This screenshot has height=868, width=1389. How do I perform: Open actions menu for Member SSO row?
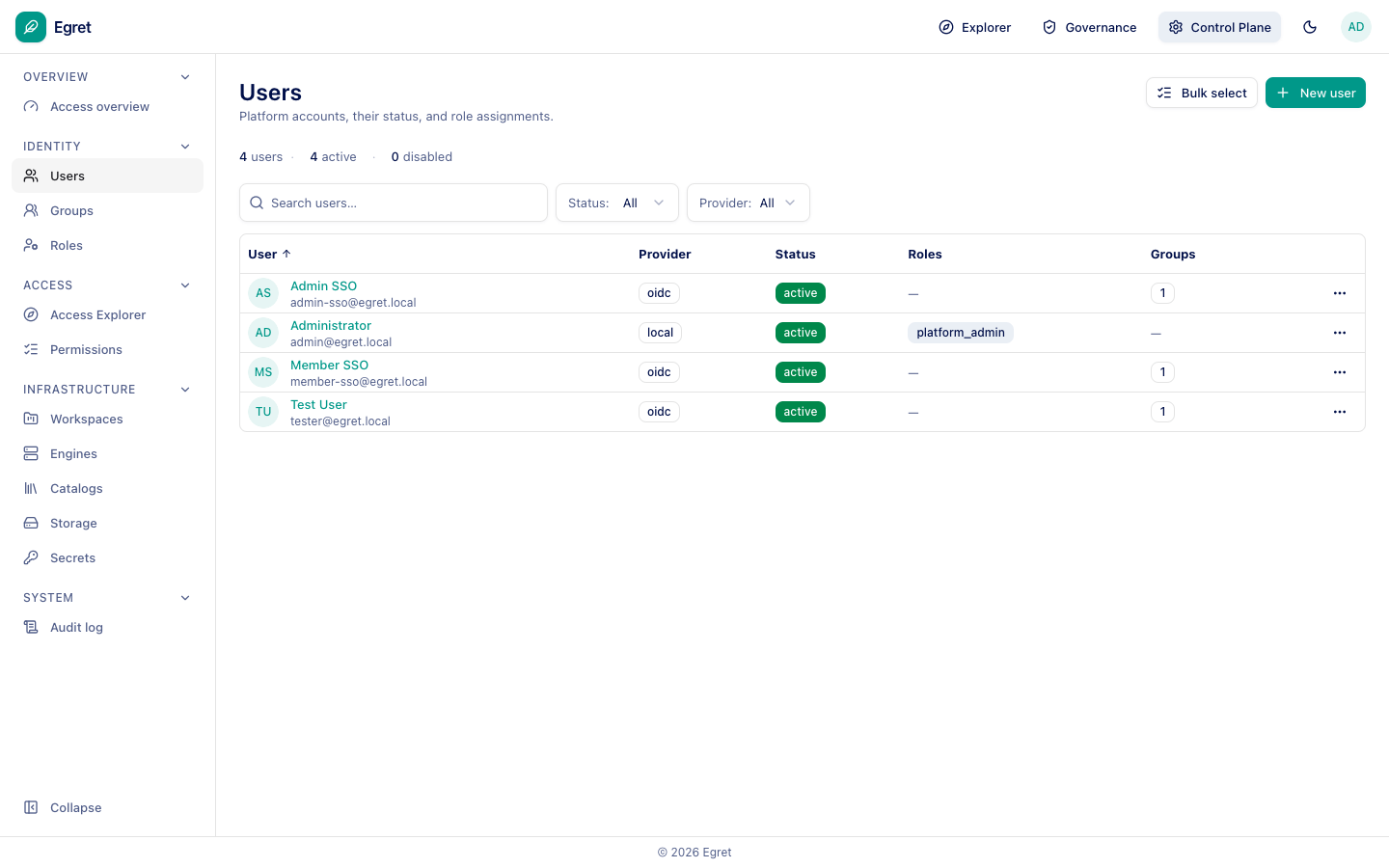point(1340,372)
